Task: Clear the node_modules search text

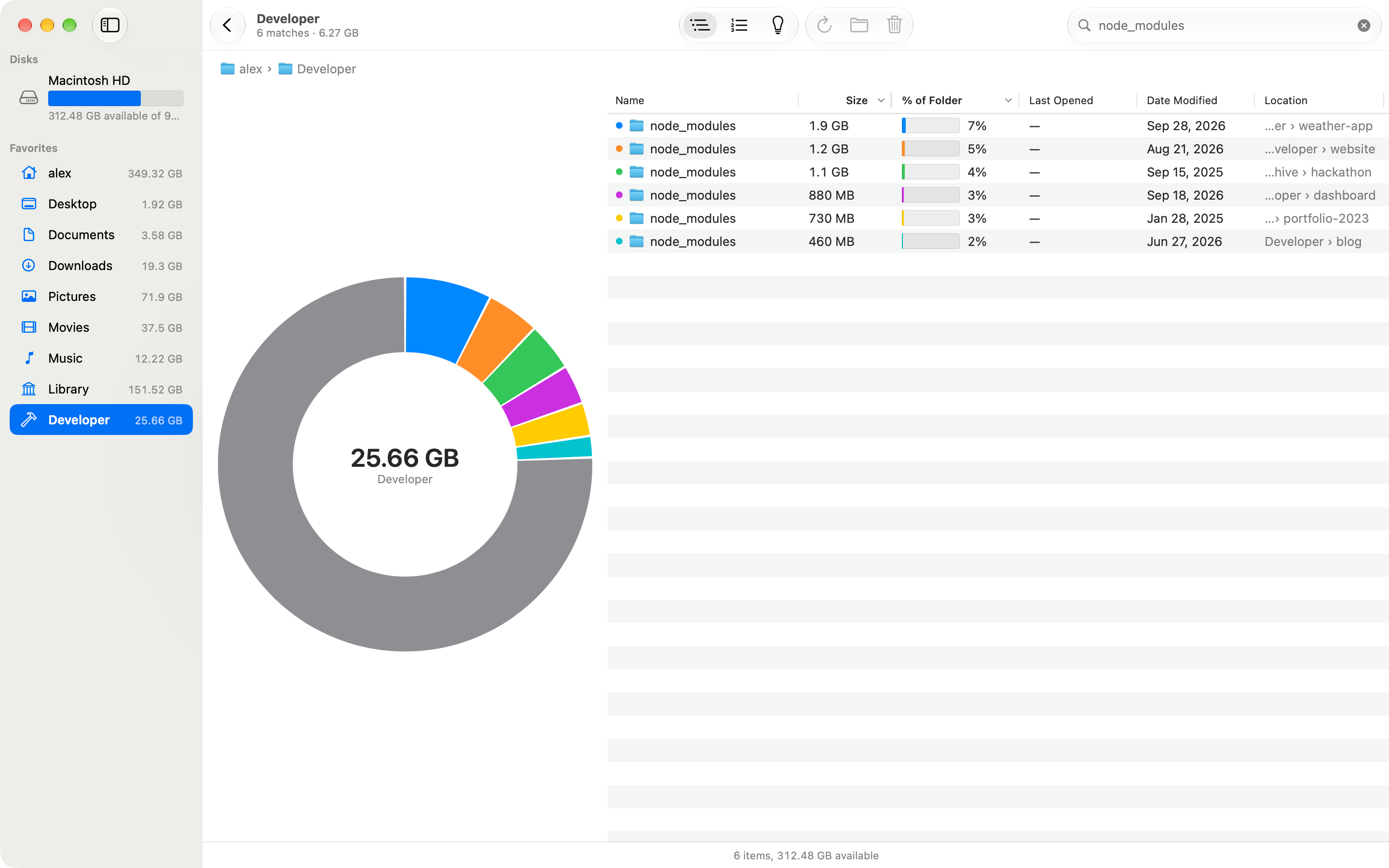Action: [x=1364, y=25]
